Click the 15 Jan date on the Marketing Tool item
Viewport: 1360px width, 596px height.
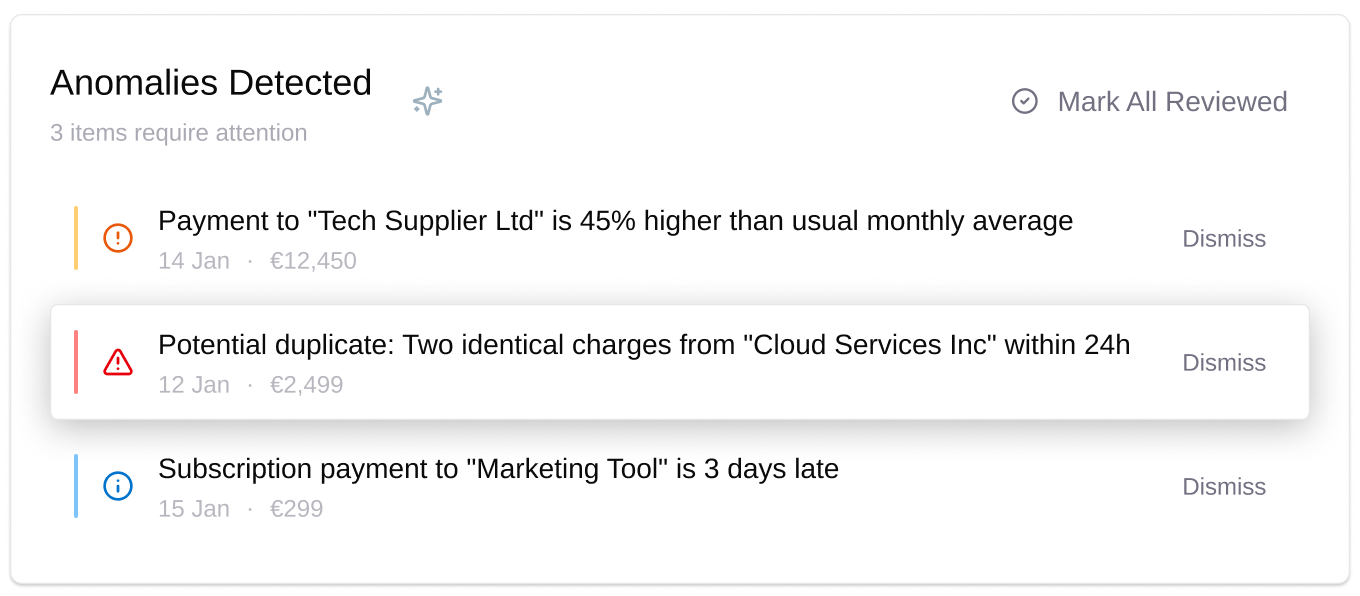click(194, 509)
